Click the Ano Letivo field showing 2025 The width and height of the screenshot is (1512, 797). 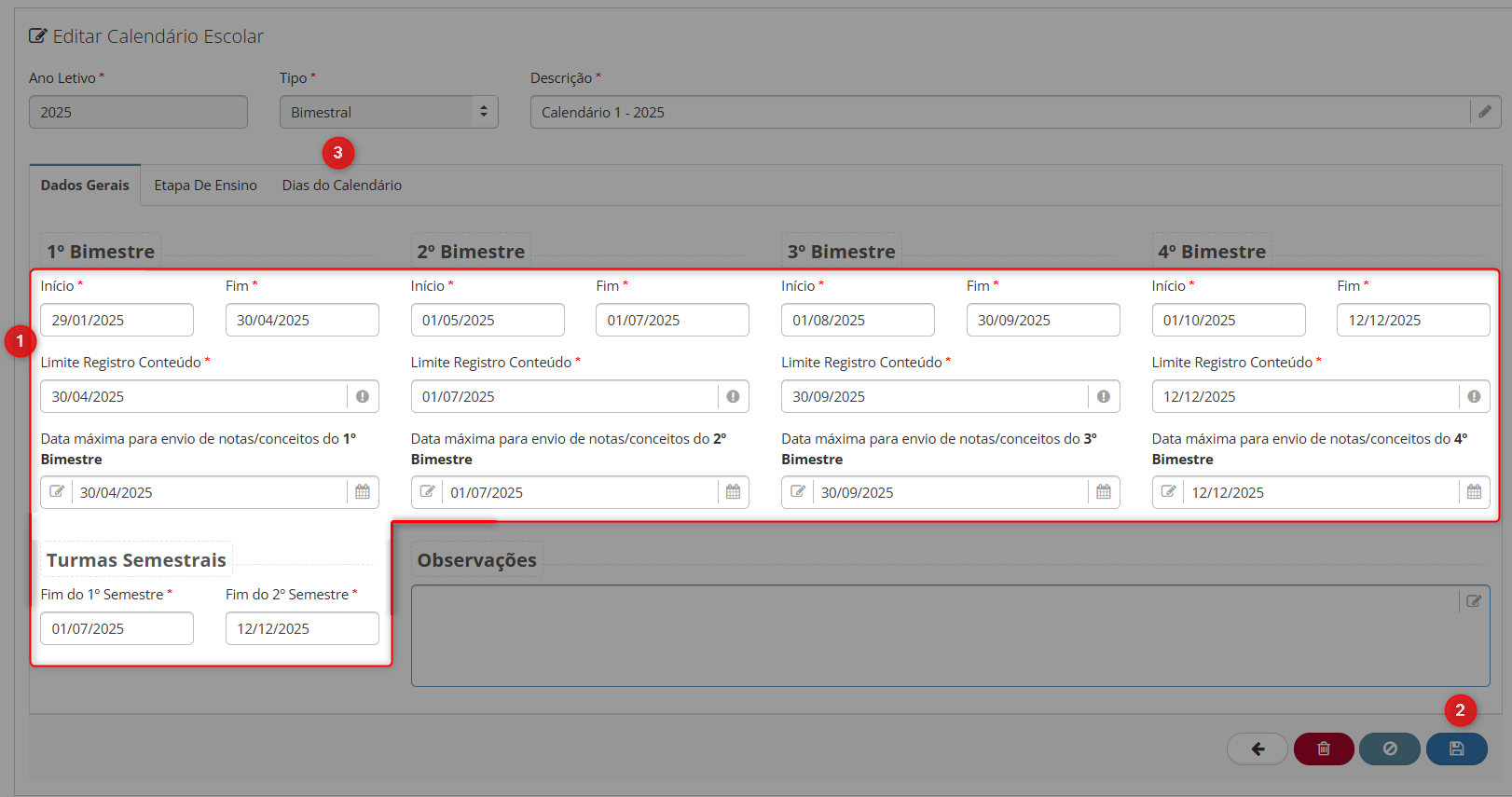pyautogui.click(x=138, y=112)
